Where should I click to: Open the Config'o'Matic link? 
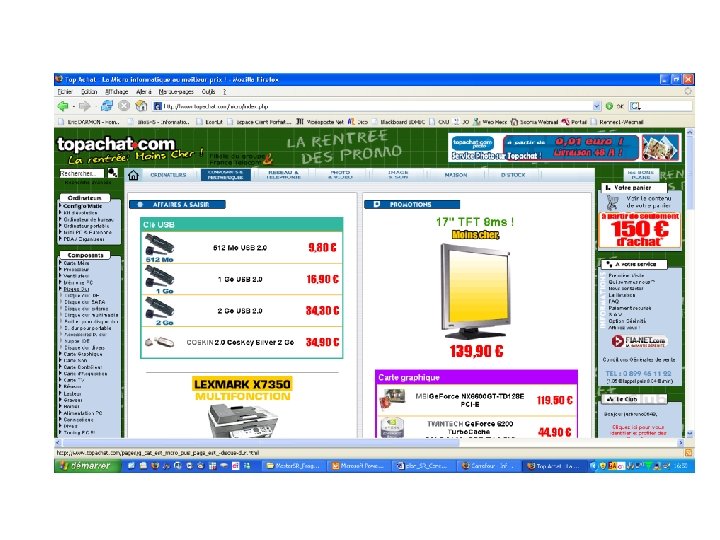83,206
